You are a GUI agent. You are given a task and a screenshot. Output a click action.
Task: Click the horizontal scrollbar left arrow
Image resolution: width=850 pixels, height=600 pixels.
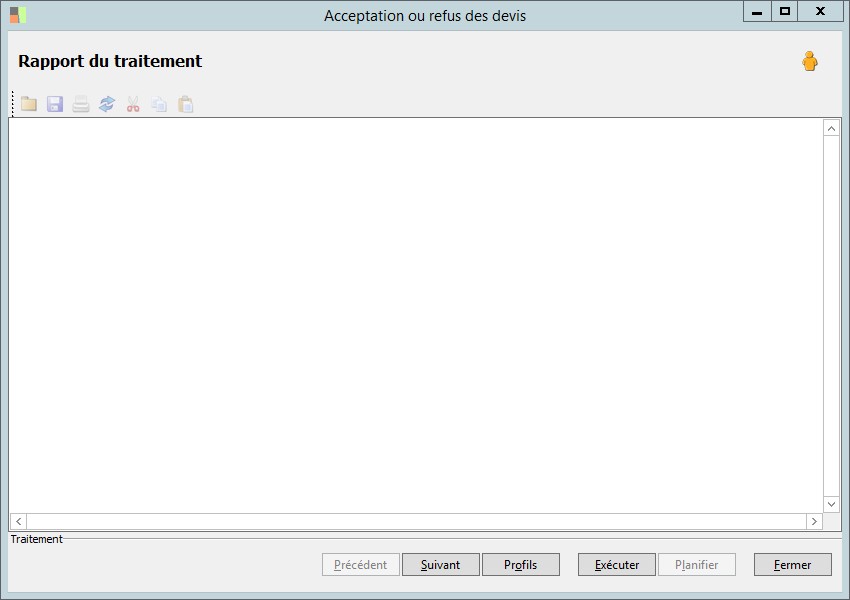coord(18,521)
